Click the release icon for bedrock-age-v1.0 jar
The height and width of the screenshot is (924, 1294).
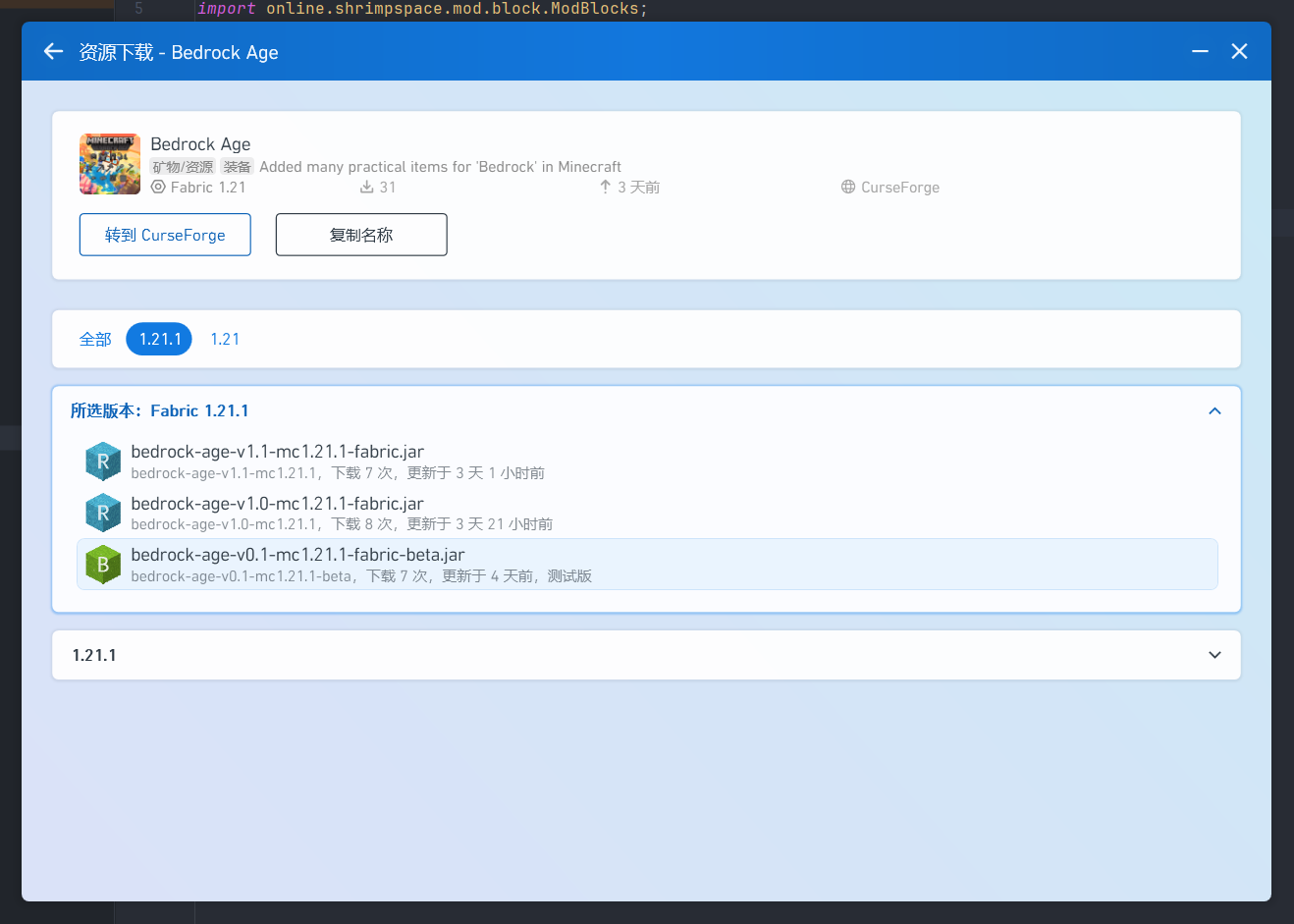point(103,513)
